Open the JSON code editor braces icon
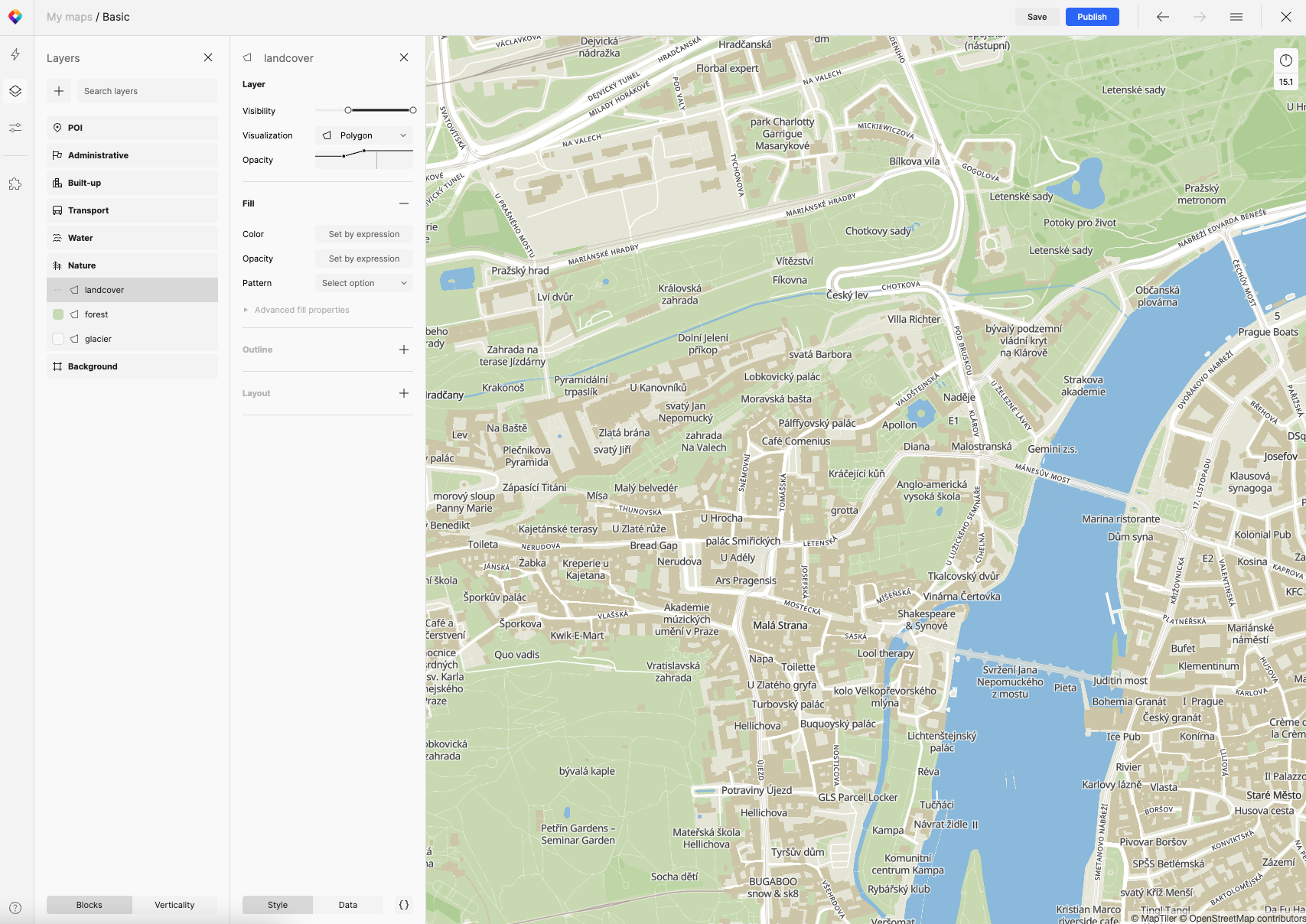The height and width of the screenshot is (924, 1306). point(404,905)
